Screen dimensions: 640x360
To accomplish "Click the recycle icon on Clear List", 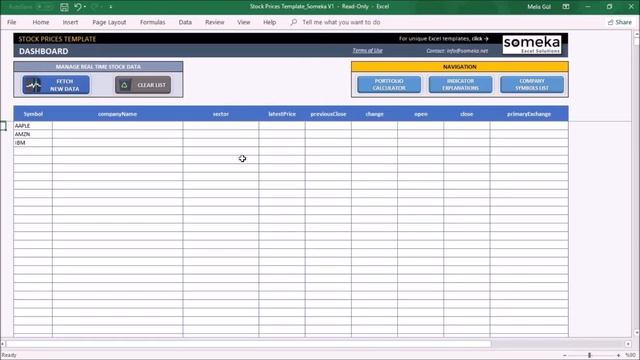I will pyautogui.click(x=124, y=85).
